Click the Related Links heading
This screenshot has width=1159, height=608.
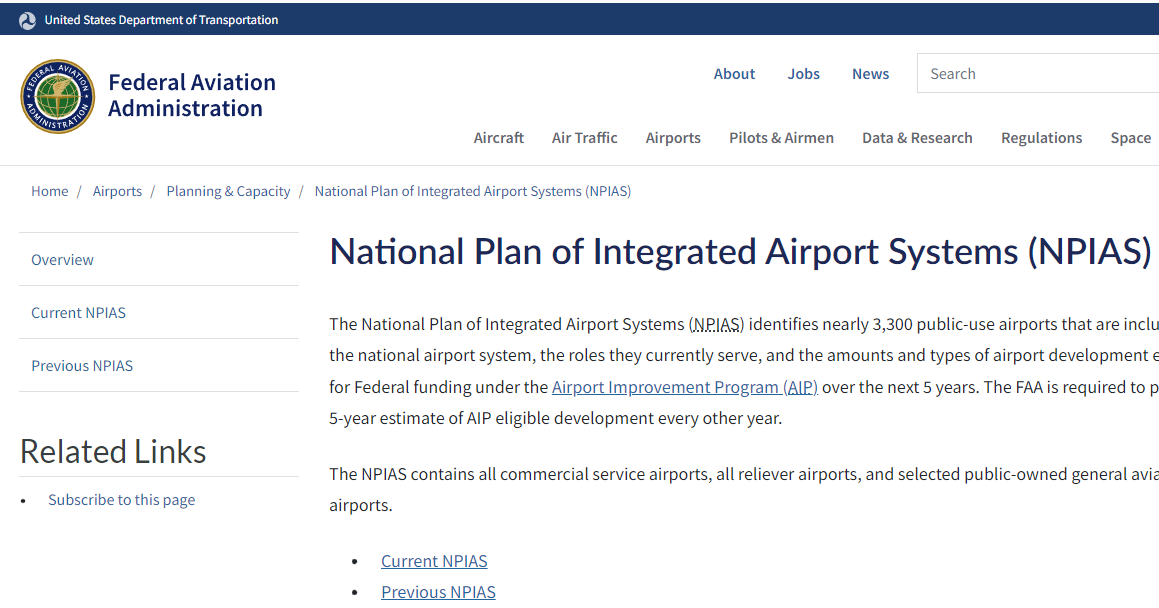pyautogui.click(x=113, y=451)
